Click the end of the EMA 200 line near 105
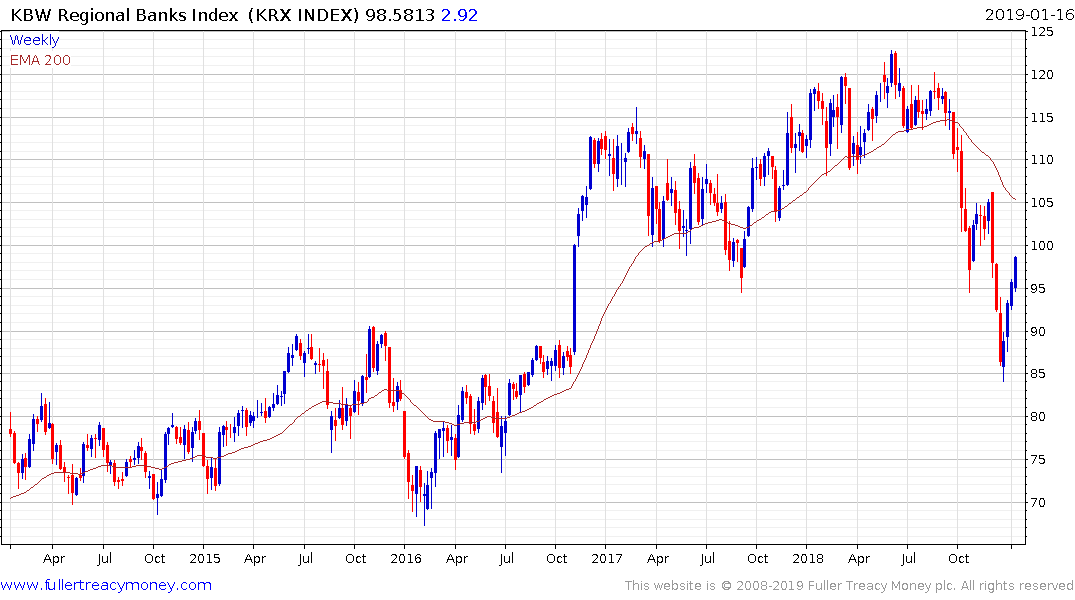Viewport: 1075px width, 600px height. point(1015,200)
